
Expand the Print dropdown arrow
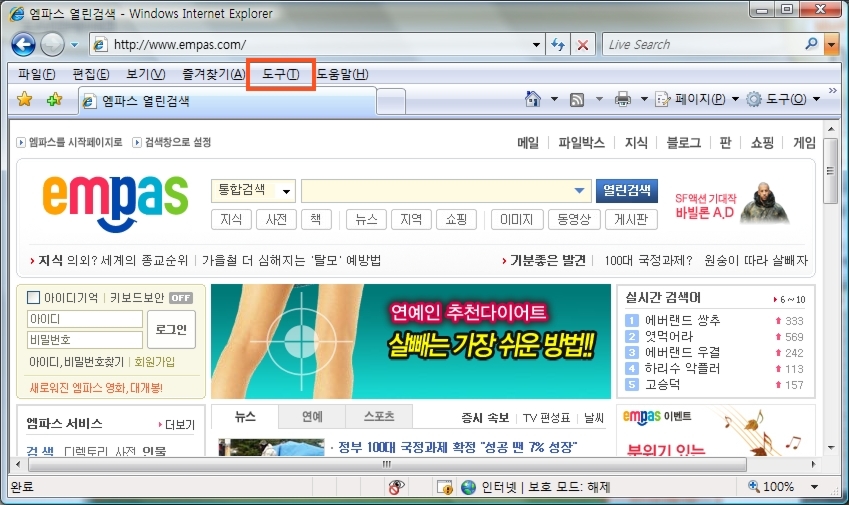click(644, 99)
